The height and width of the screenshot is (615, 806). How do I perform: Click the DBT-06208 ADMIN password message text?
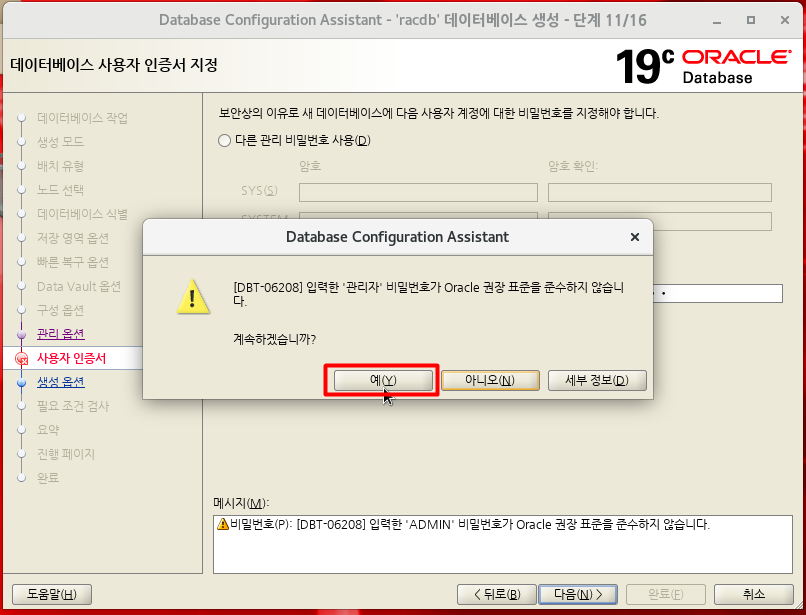[470, 524]
